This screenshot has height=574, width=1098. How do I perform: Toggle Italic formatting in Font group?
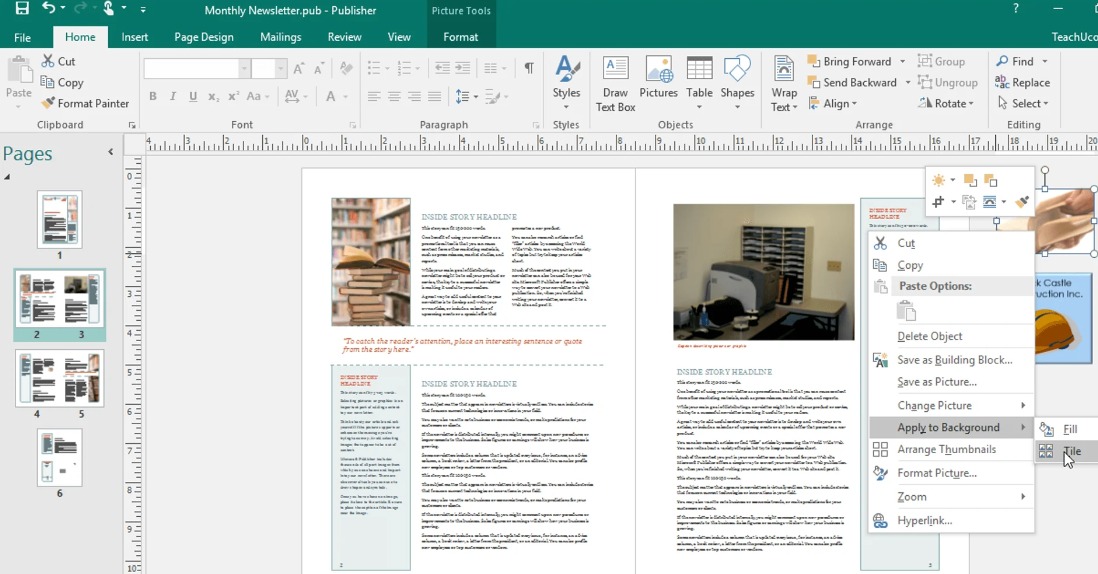point(173,97)
